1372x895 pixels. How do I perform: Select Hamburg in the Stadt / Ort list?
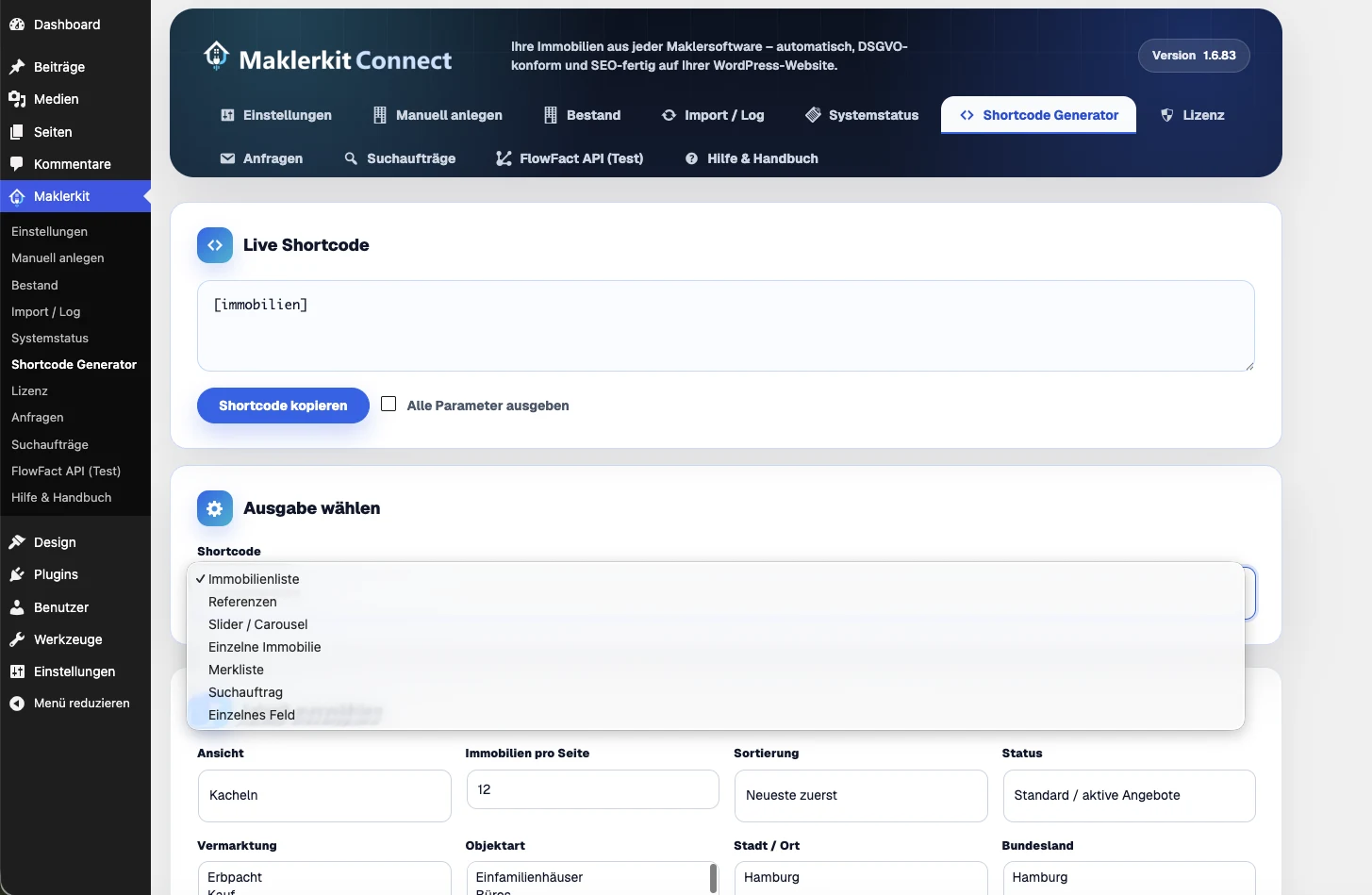(771, 877)
